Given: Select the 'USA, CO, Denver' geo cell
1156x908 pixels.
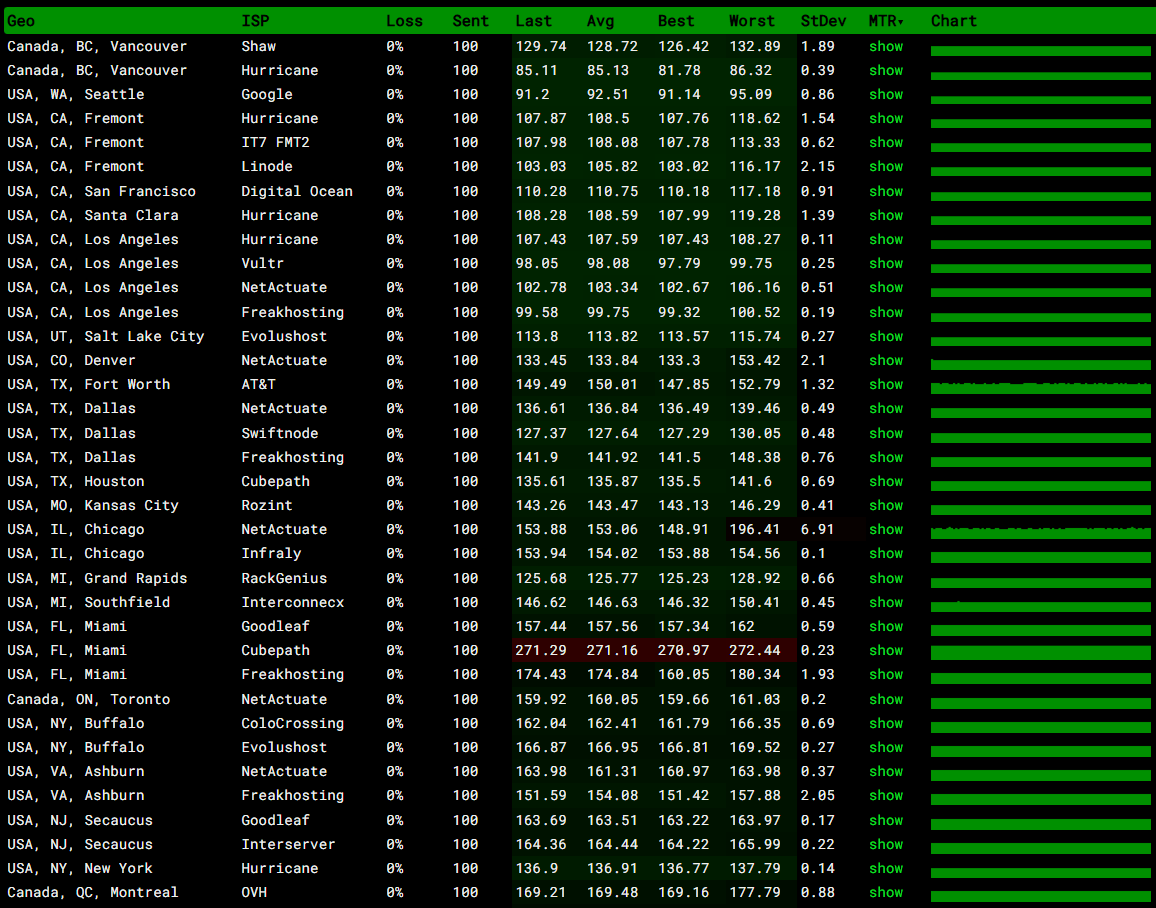Looking at the screenshot, I should [72, 360].
